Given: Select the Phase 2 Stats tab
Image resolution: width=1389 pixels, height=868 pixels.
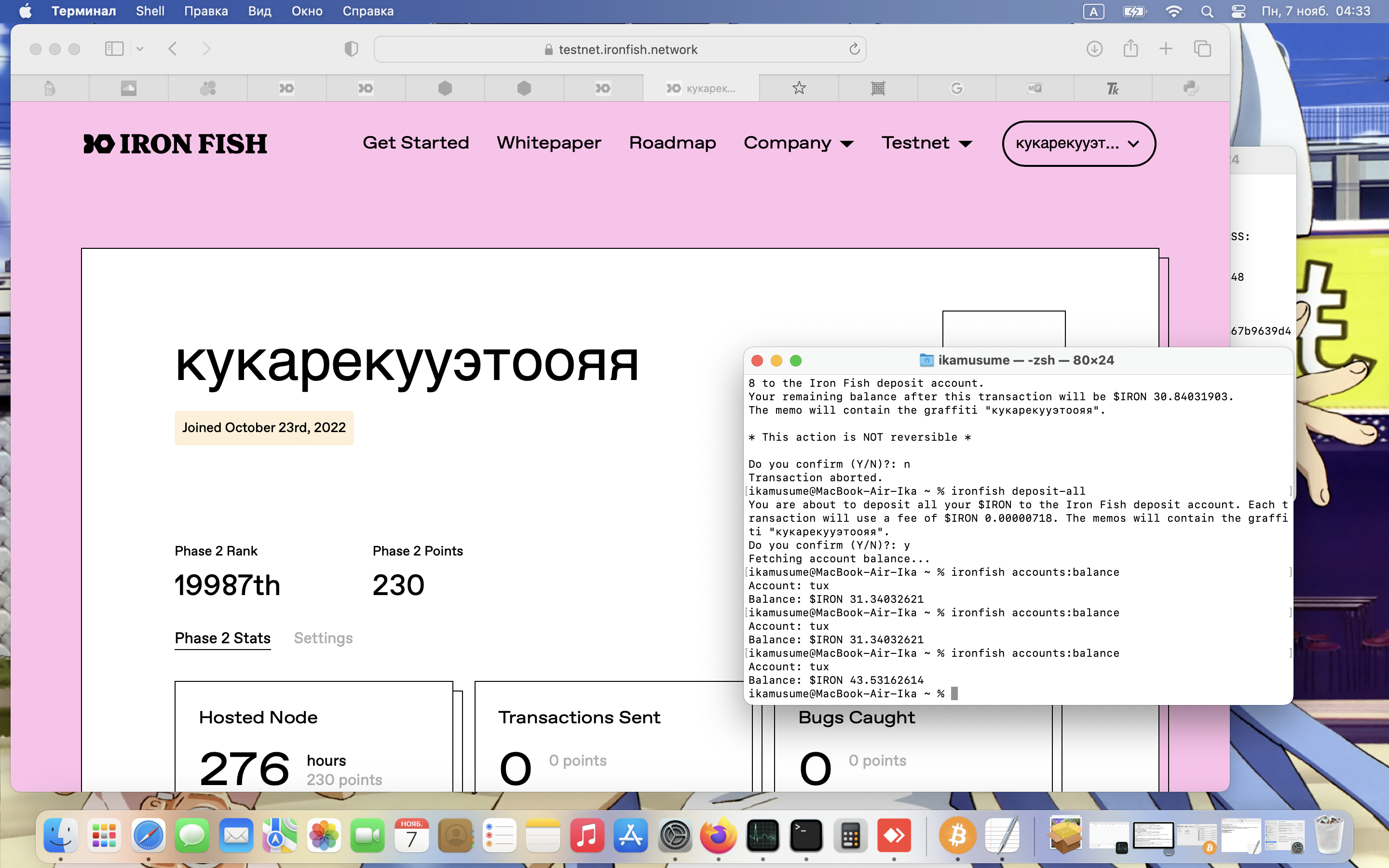Looking at the screenshot, I should [222, 638].
